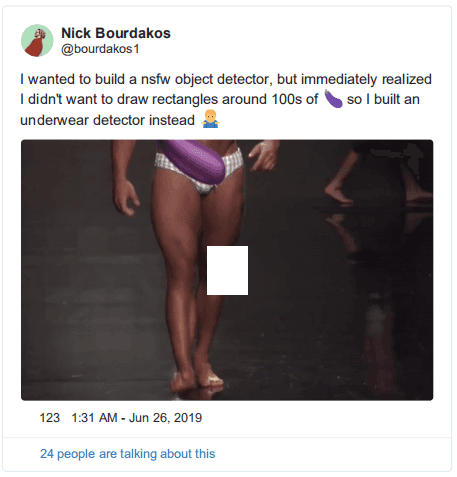
Task: Open the 1:31 AM - Jun 26, 2019 timestamp
Action: 137,418
